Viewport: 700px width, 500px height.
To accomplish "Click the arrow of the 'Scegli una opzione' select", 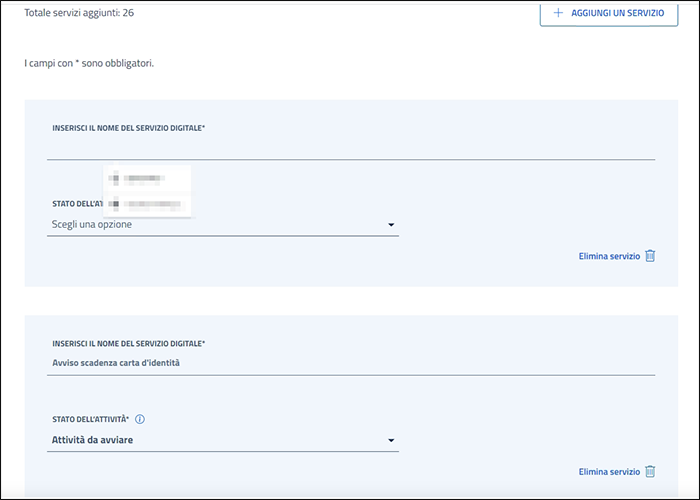I will 391,225.
